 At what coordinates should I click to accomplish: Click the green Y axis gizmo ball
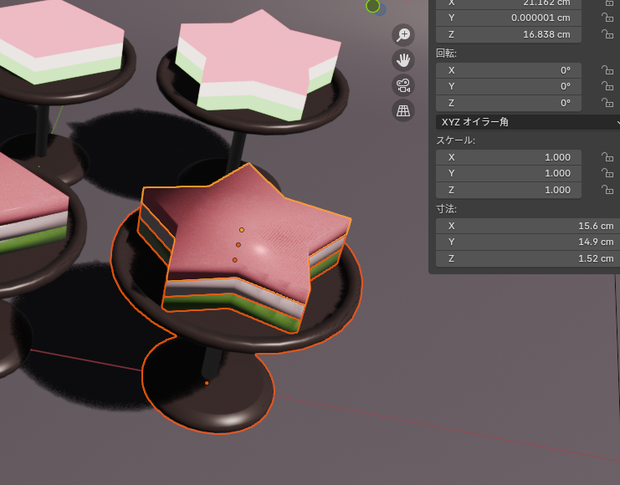[x=372, y=6]
